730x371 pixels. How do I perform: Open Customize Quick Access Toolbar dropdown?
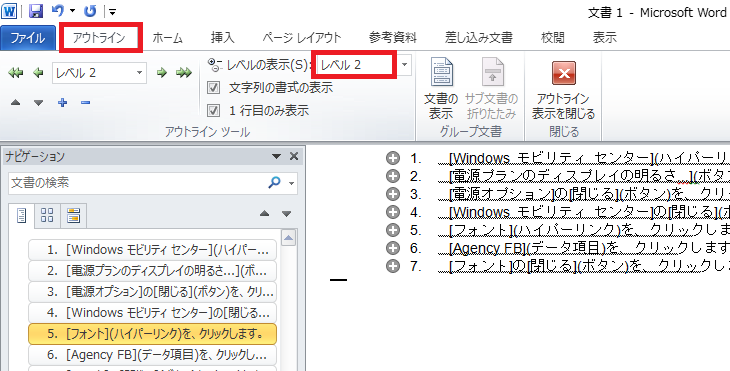point(112,12)
